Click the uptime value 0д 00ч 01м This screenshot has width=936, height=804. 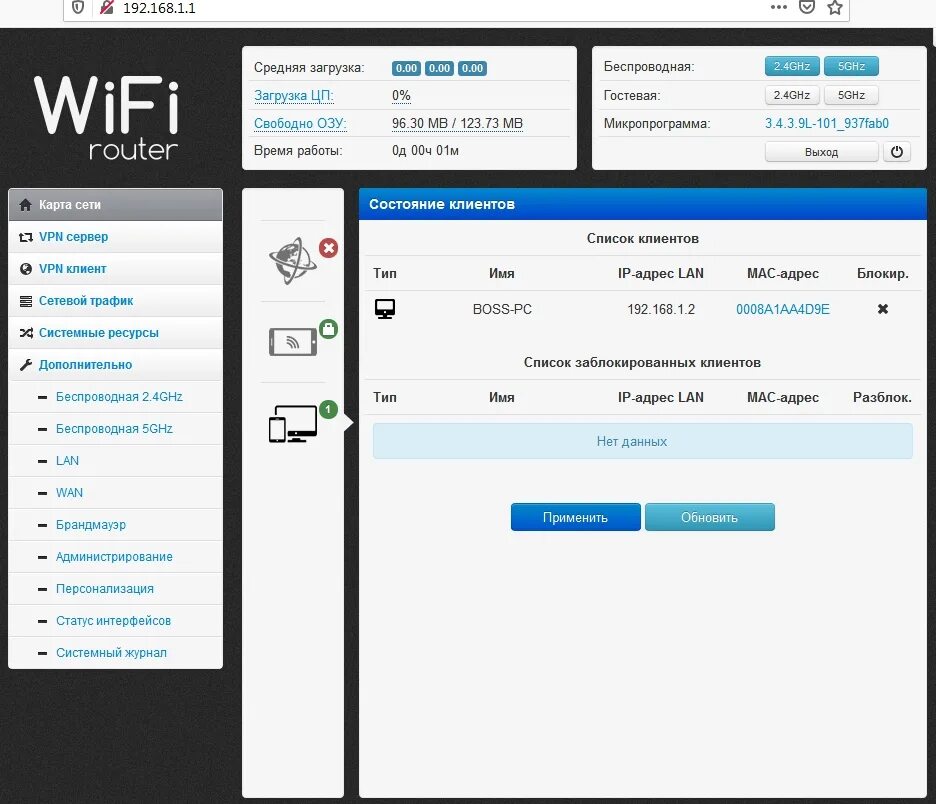425,150
